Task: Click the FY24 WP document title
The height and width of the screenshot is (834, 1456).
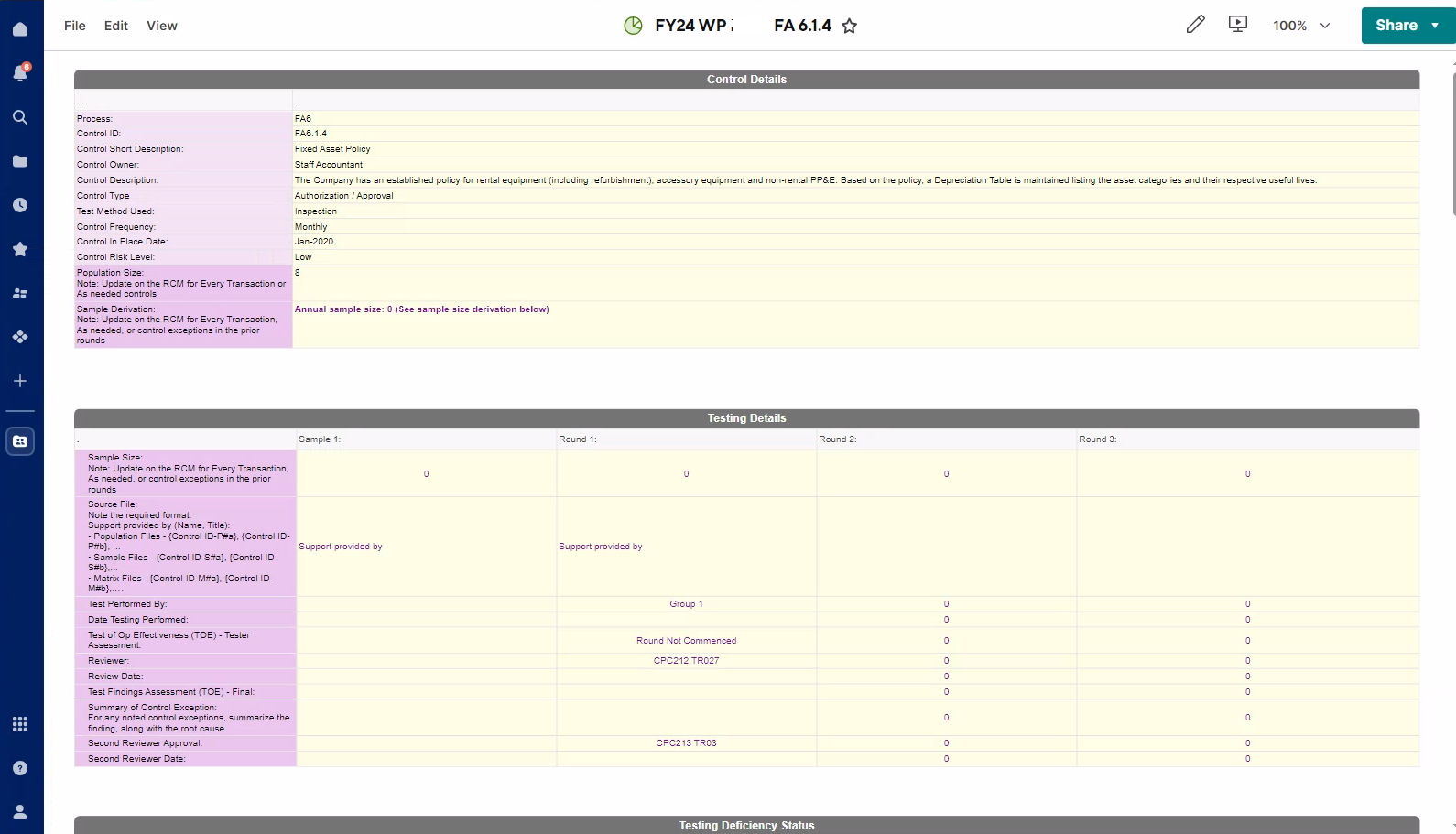Action: (693, 26)
